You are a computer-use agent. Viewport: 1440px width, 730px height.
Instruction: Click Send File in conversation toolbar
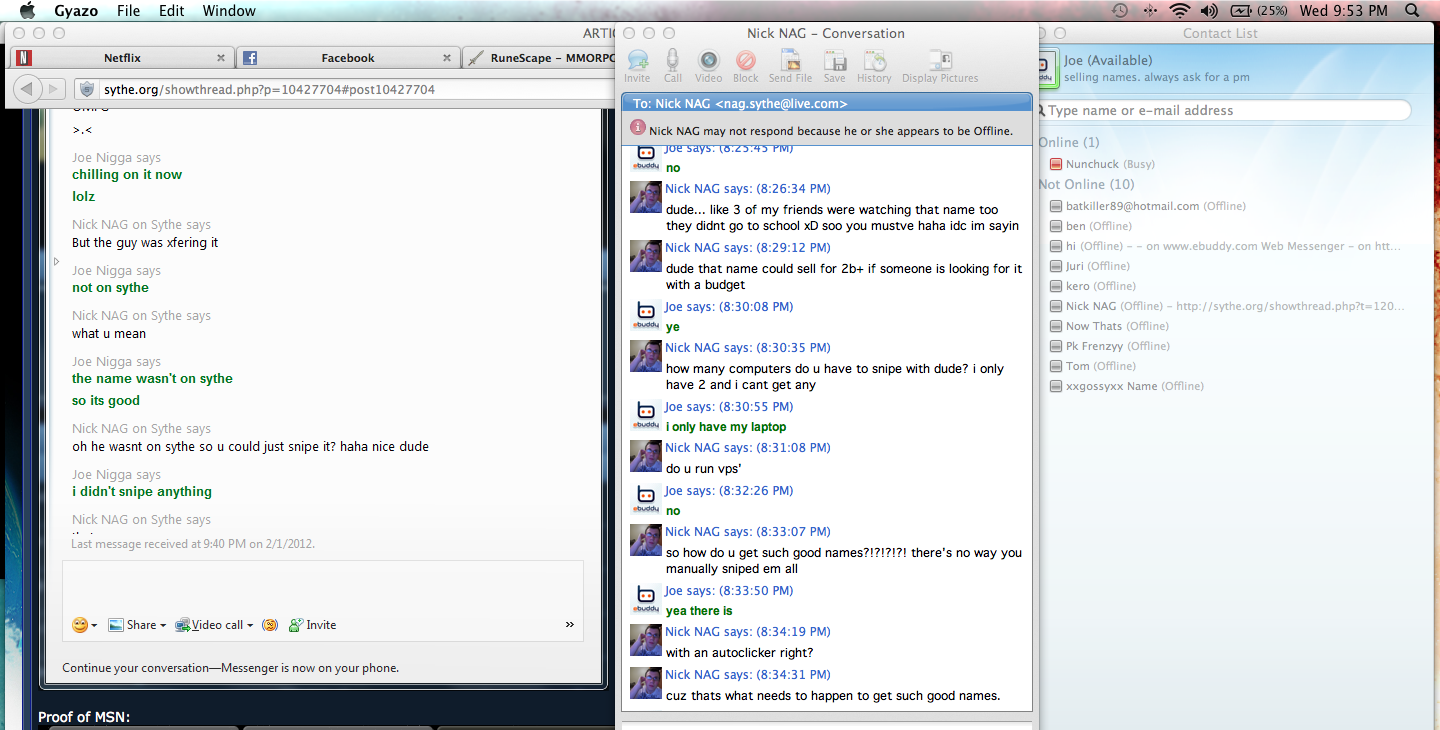pos(790,66)
